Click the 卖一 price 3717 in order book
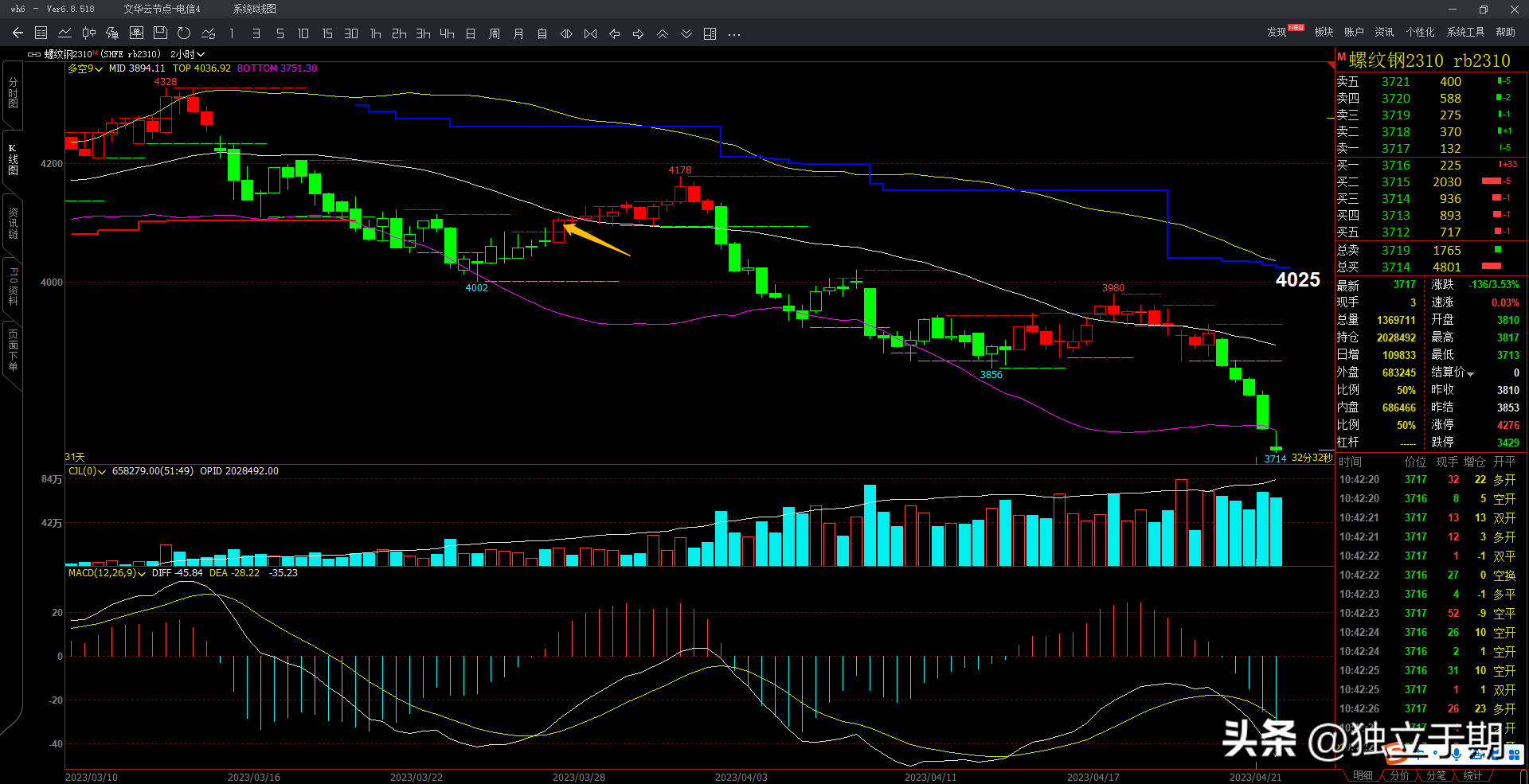Viewport: 1529px width, 784px height. [x=1395, y=149]
